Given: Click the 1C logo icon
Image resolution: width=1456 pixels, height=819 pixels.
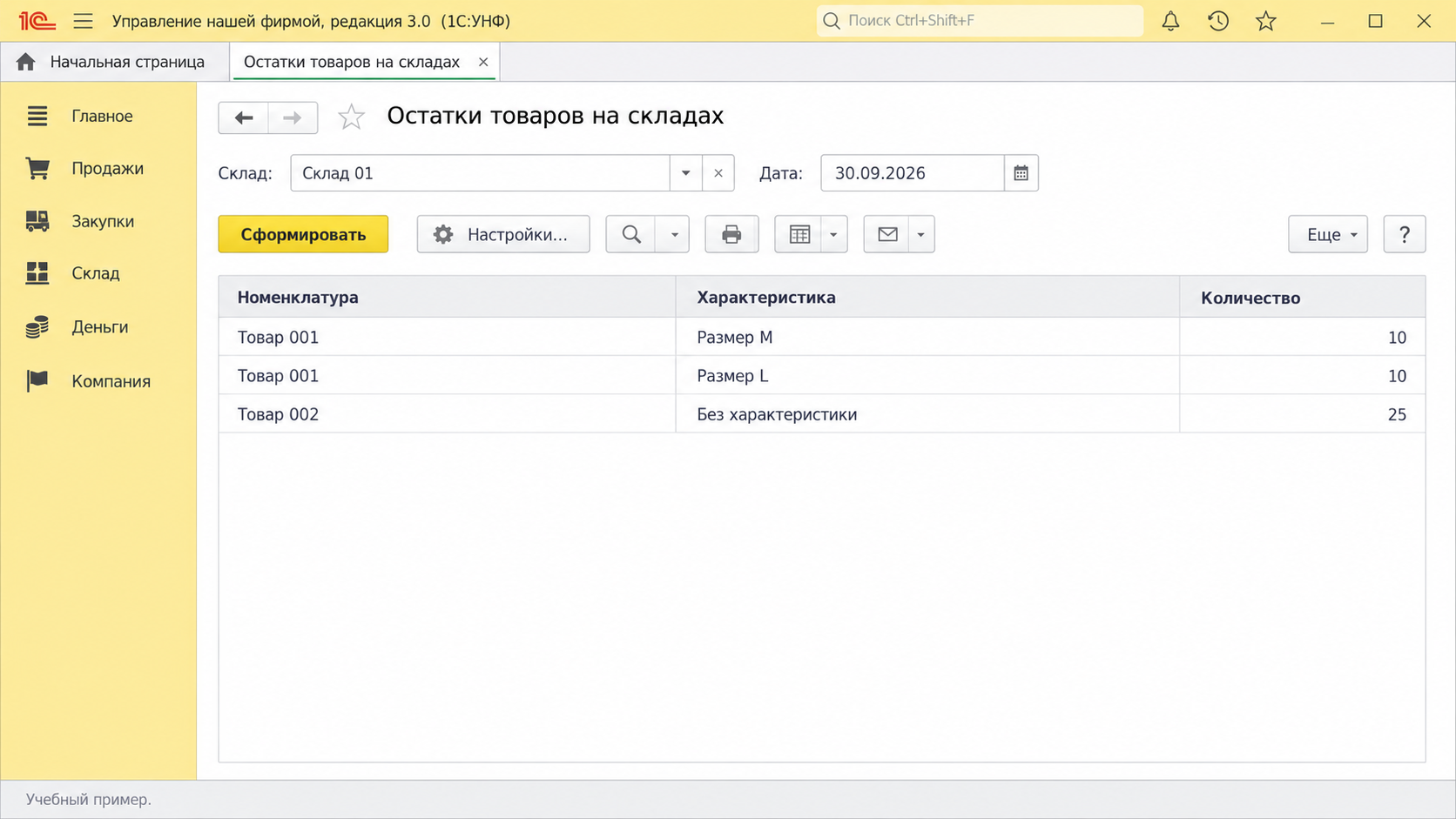Looking at the screenshot, I should click(x=37, y=21).
